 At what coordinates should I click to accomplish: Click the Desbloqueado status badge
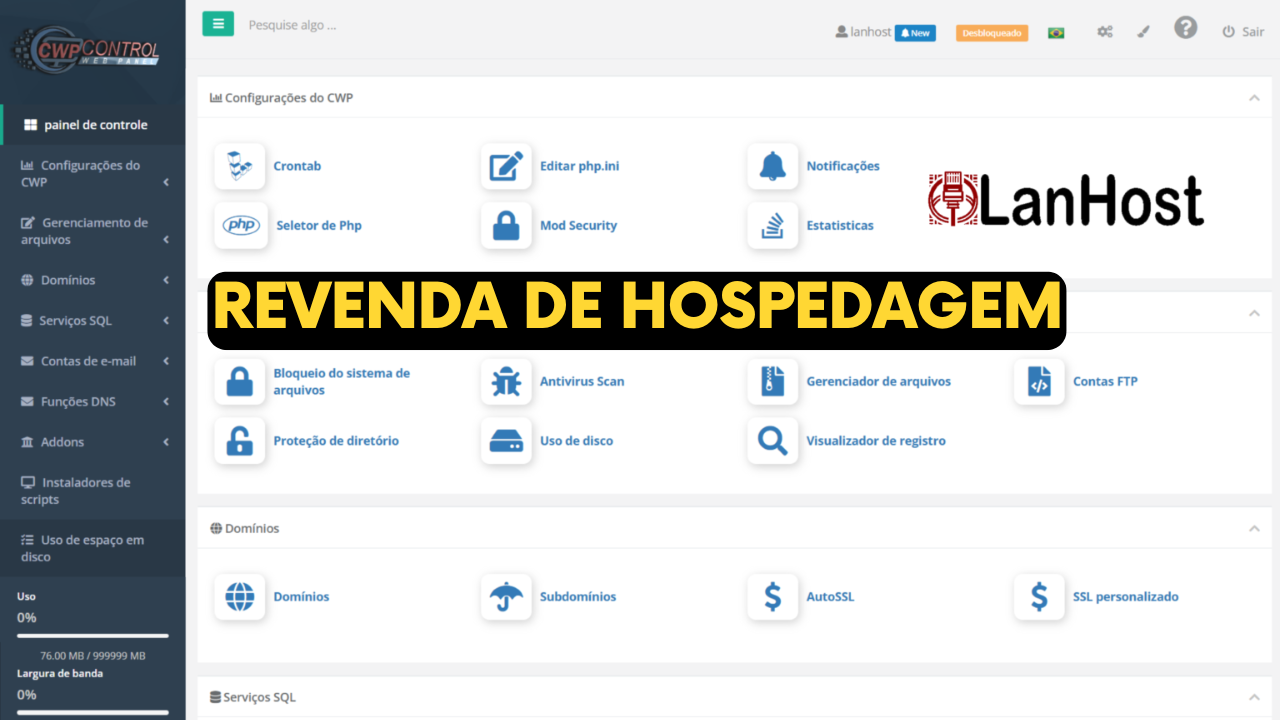[x=991, y=32]
